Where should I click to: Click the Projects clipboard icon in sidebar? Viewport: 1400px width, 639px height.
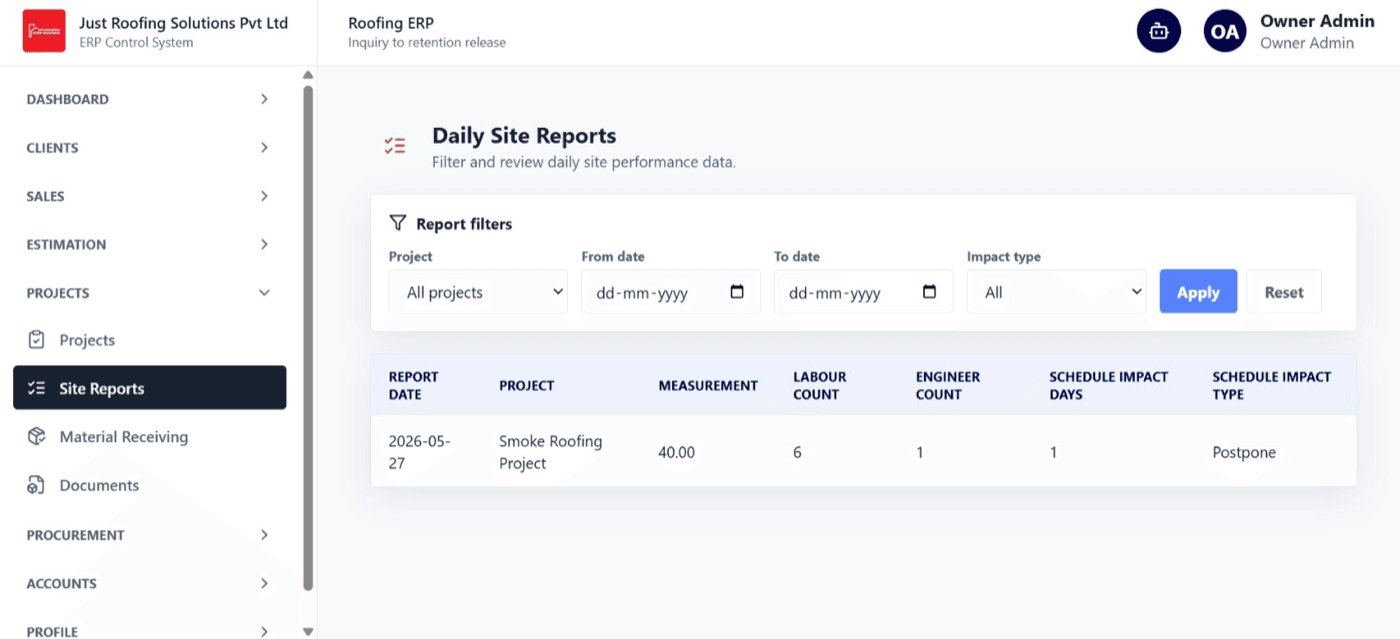(37, 340)
